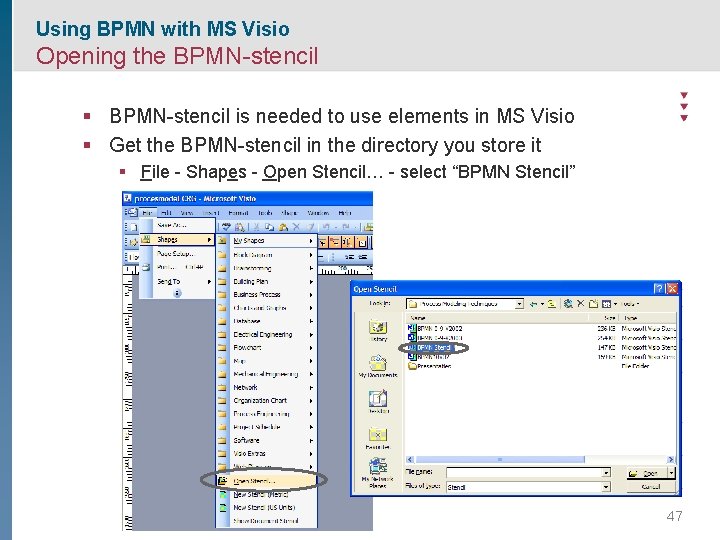Open the Network shapes category
Viewport: 720px width, 540px height.
pos(267,388)
